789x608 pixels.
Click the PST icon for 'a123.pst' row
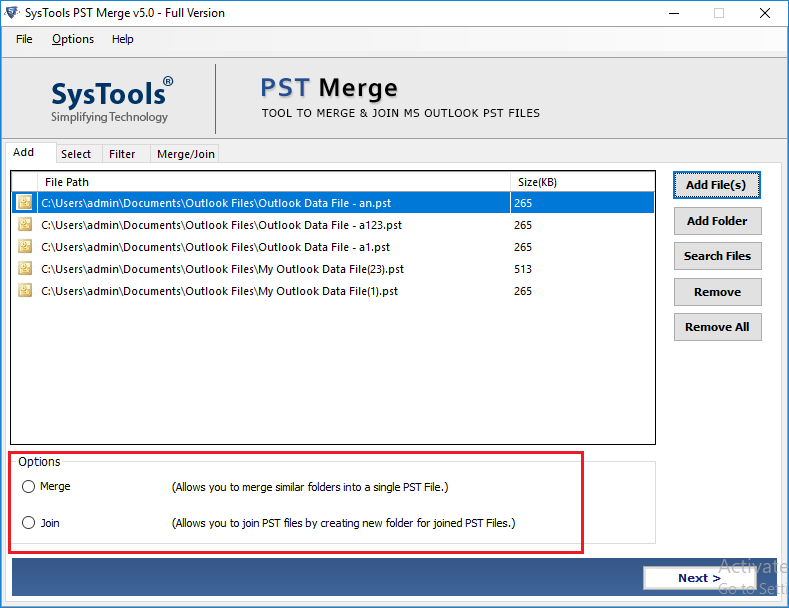click(x=25, y=224)
